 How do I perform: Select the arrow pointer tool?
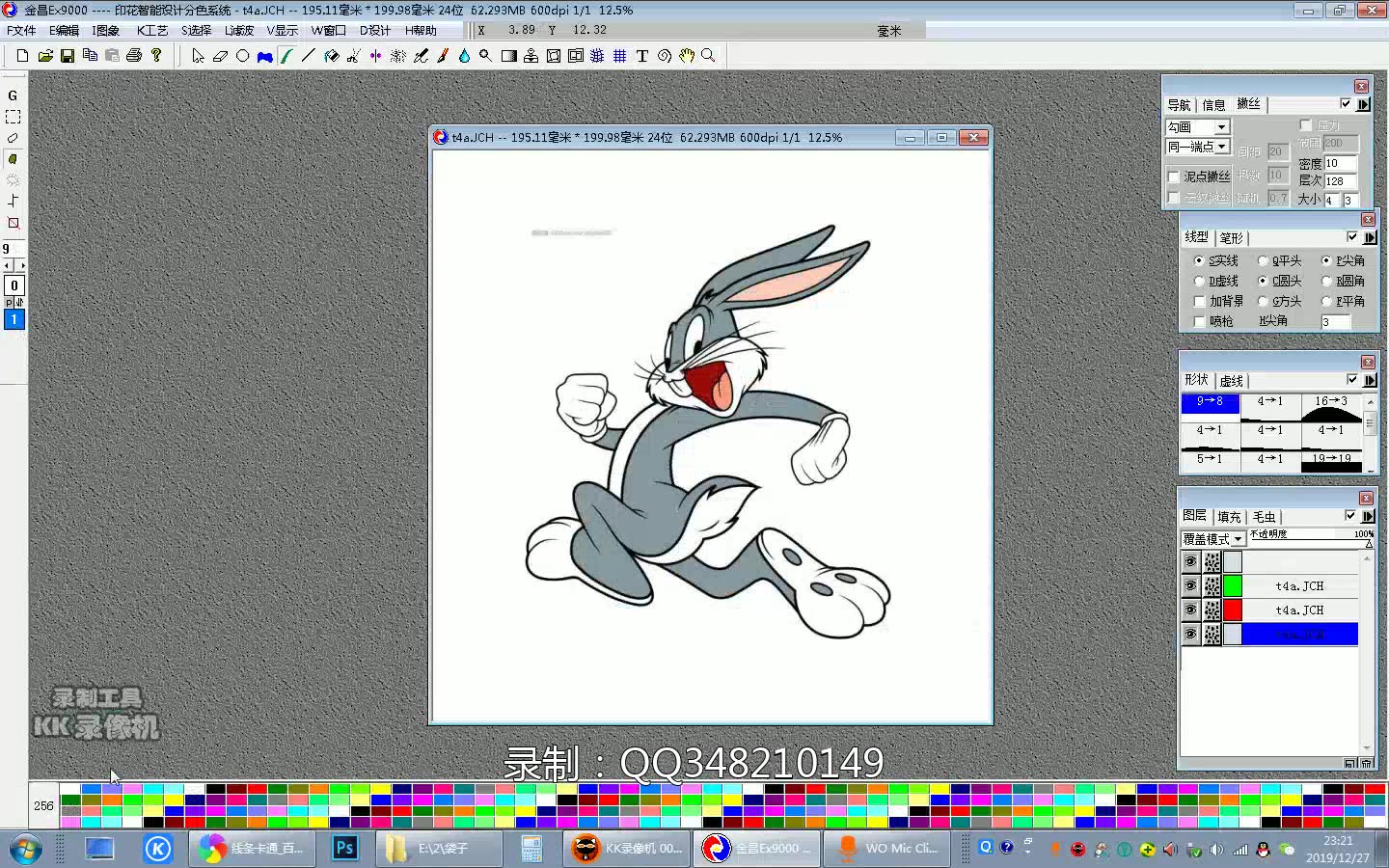tap(198, 56)
